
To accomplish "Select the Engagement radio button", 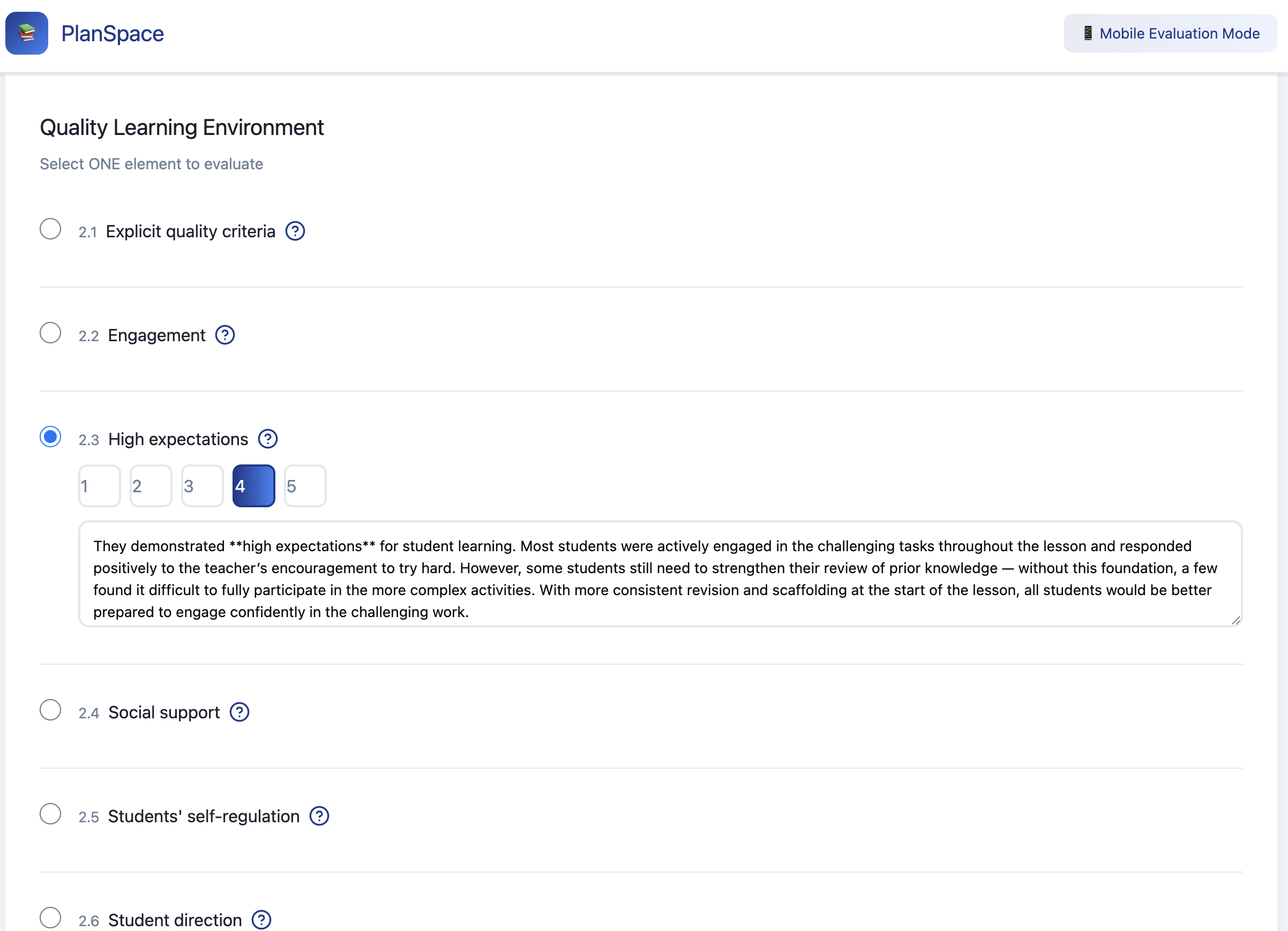I will [50, 333].
